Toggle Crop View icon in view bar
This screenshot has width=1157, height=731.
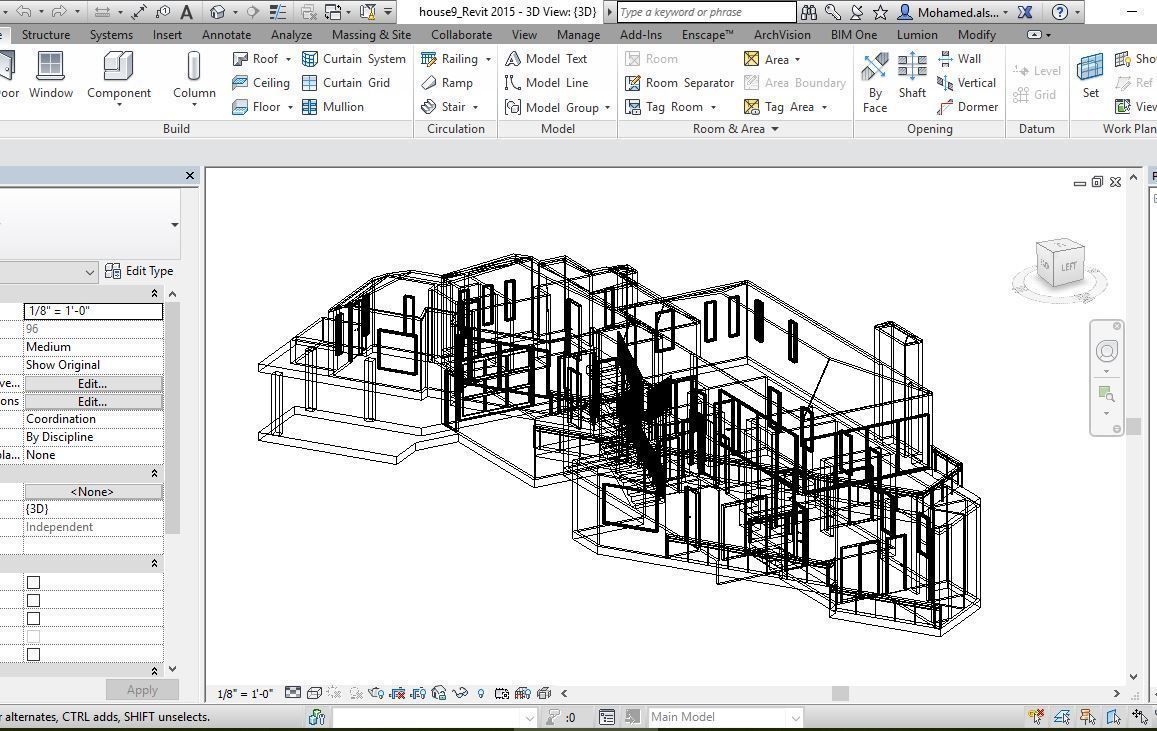(x=398, y=693)
